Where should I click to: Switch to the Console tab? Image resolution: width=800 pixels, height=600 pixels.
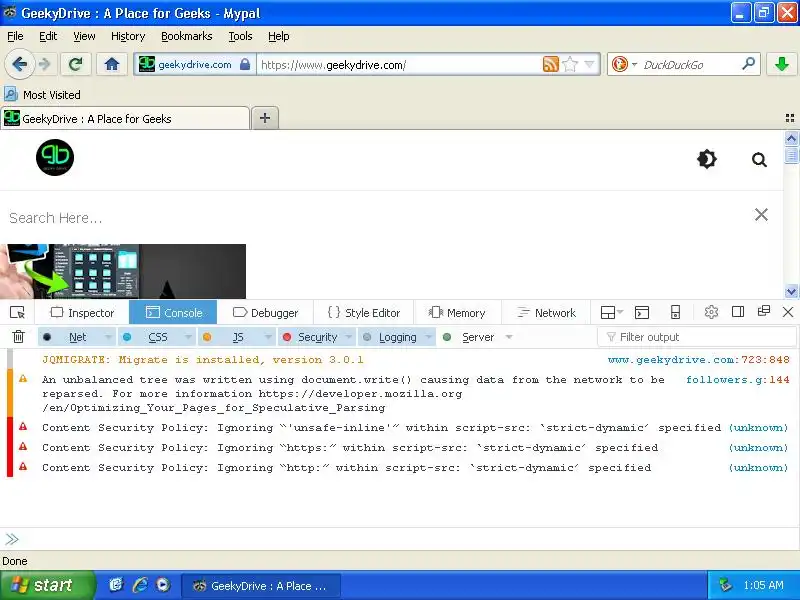(x=173, y=313)
